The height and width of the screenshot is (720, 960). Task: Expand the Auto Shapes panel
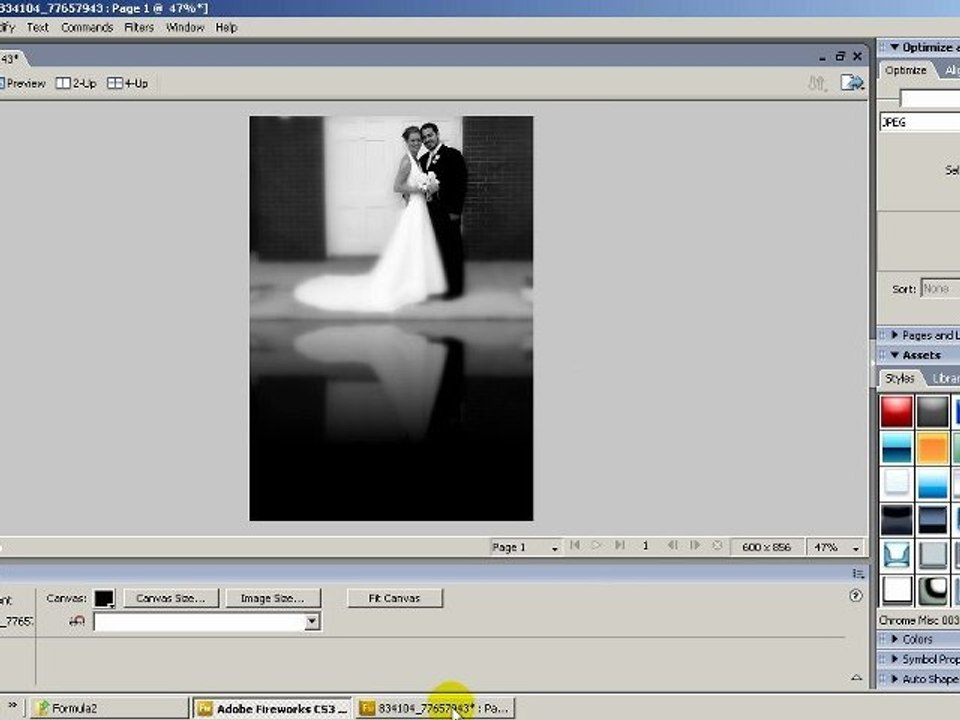(894, 679)
